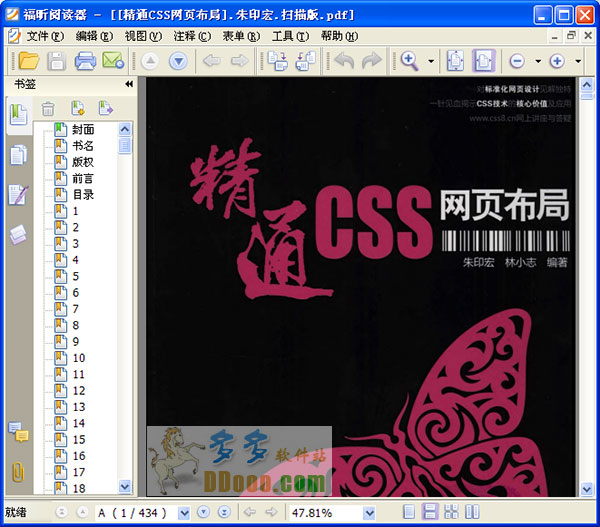The image size is (600, 527).
Task: Click the toolbar next view right arrow
Action: 240,60
